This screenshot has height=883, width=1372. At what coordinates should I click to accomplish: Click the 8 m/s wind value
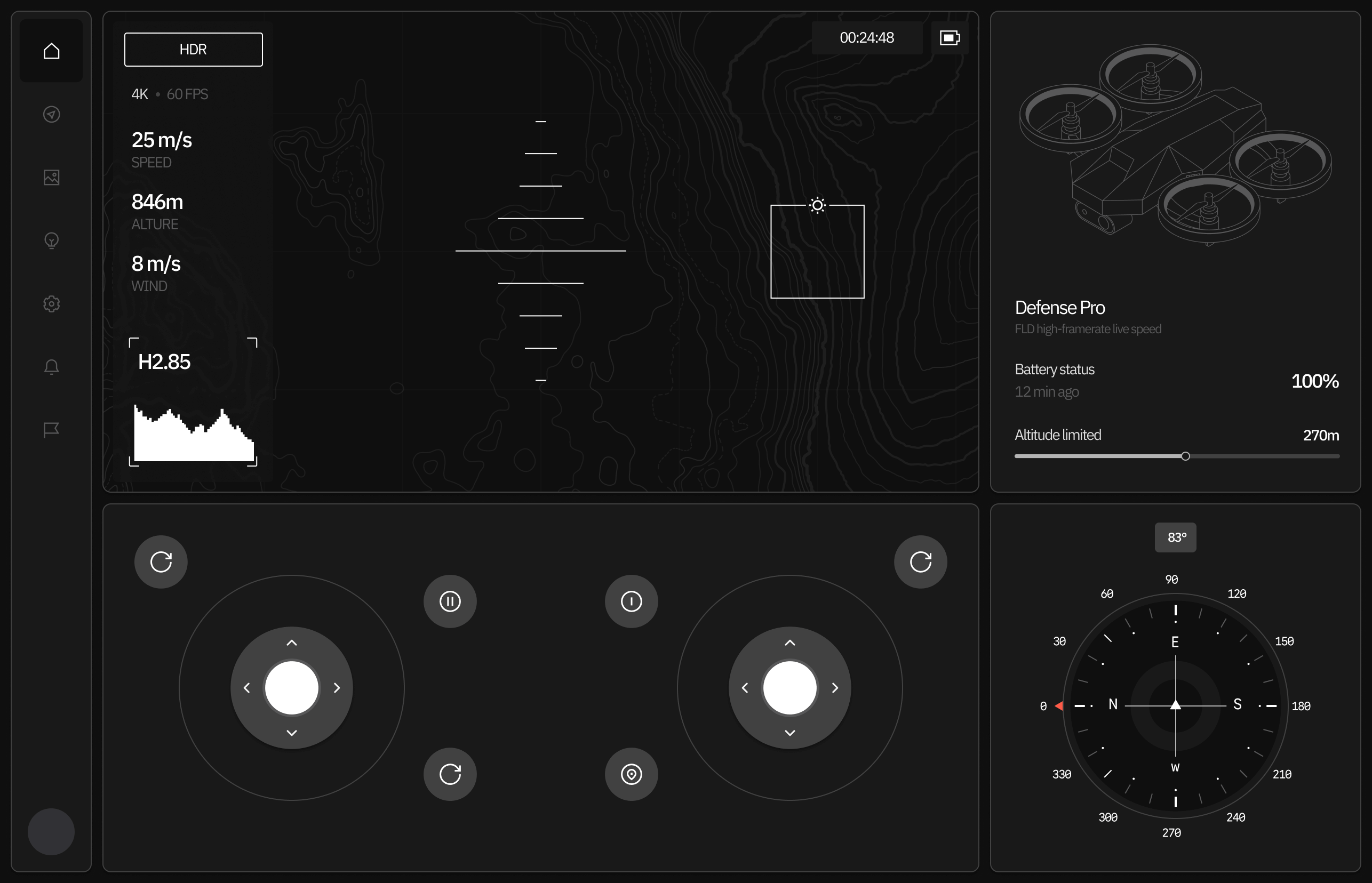click(x=156, y=264)
